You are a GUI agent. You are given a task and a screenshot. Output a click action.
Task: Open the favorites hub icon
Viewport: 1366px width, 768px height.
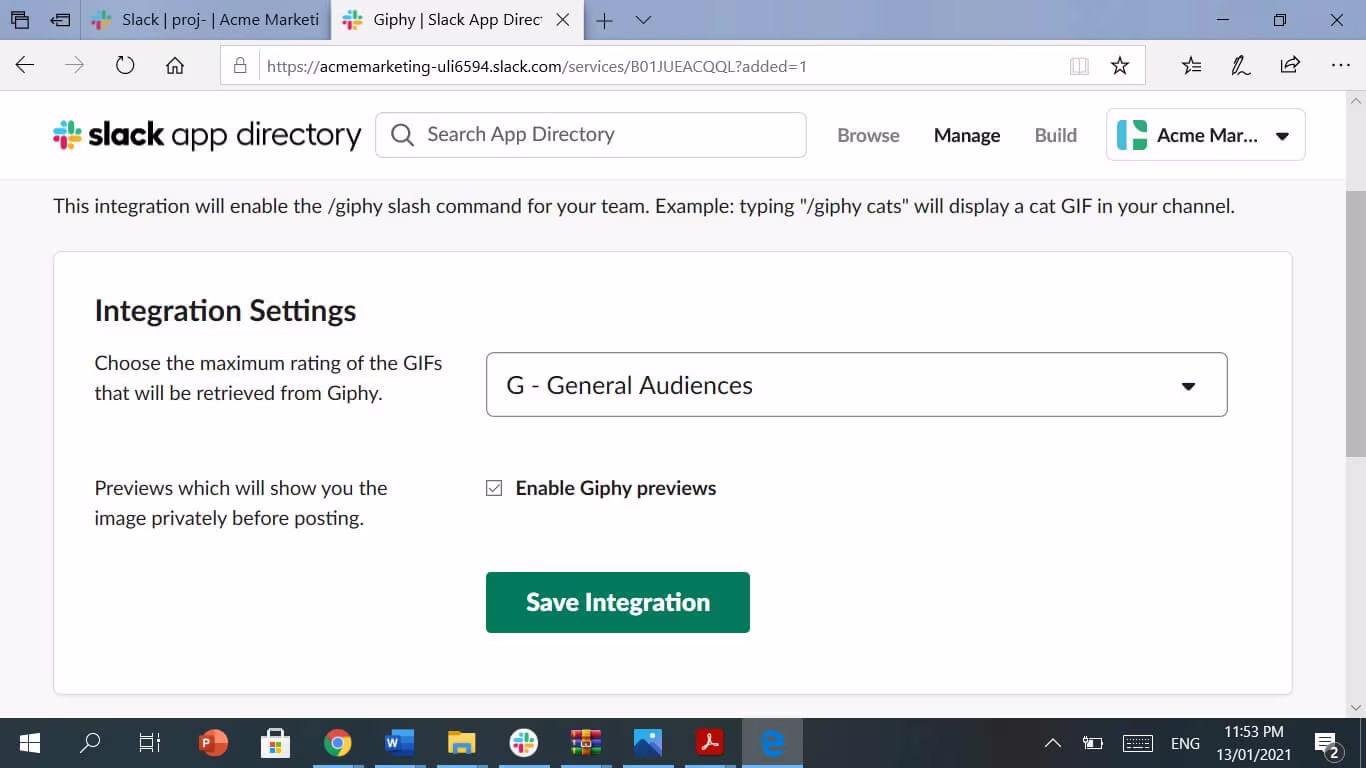tap(1191, 66)
